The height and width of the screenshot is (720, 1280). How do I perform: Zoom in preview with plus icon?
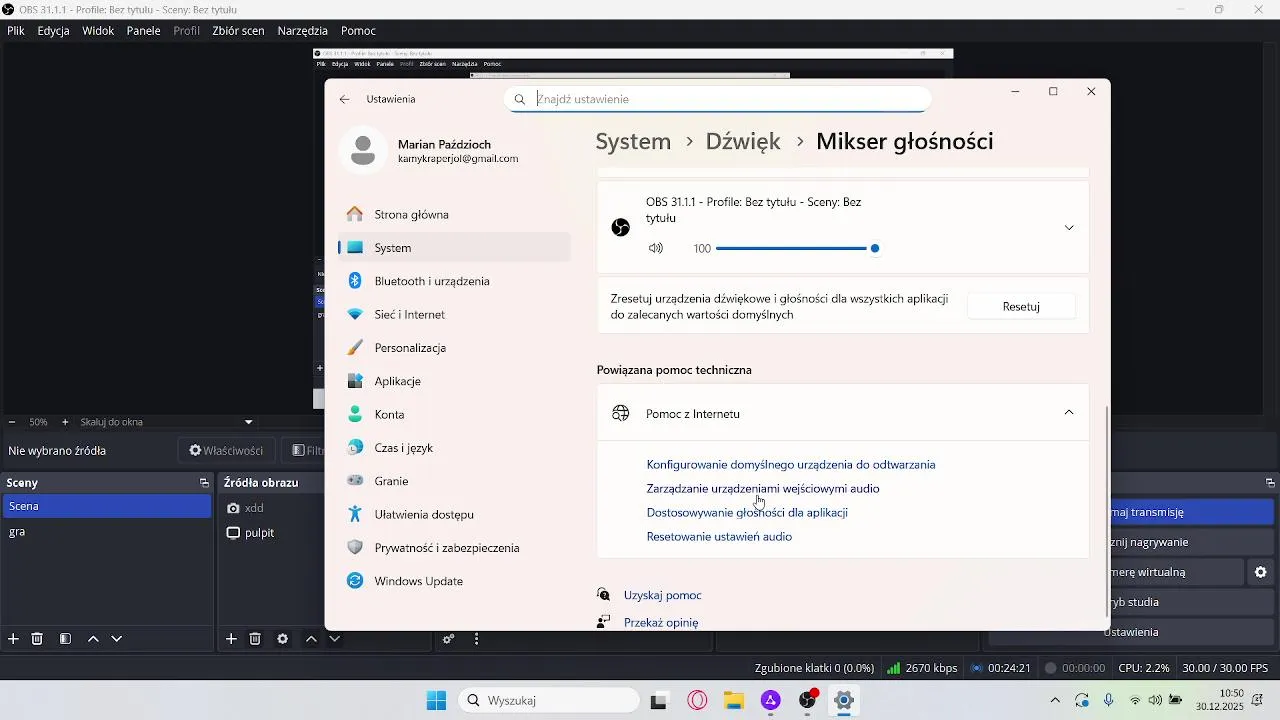tap(65, 422)
